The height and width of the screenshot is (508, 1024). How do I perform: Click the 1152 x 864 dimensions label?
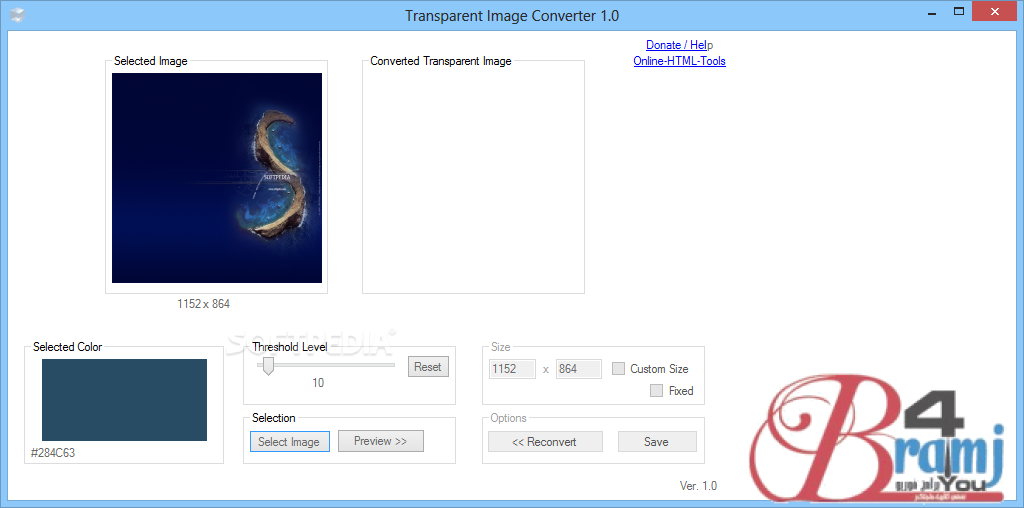204,304
